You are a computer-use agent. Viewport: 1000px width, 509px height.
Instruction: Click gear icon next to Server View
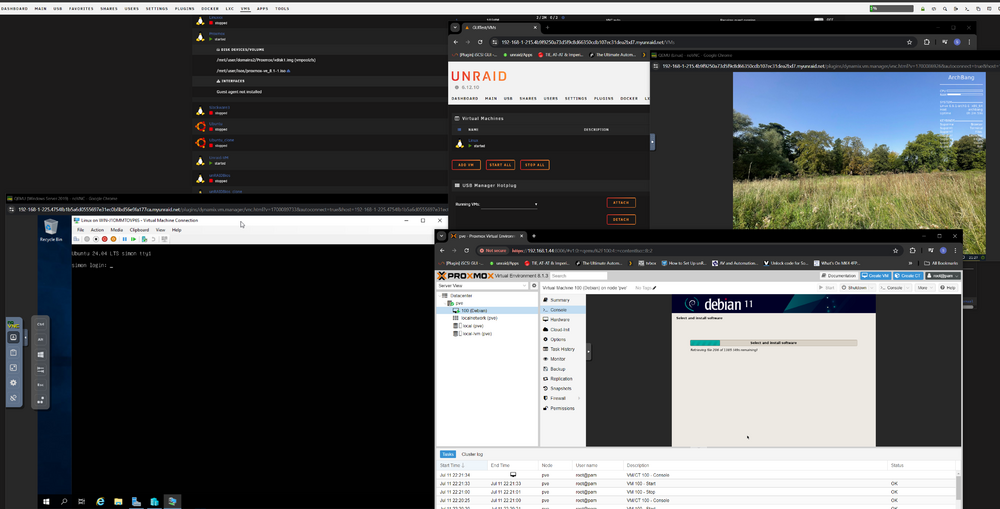[534, 286]
